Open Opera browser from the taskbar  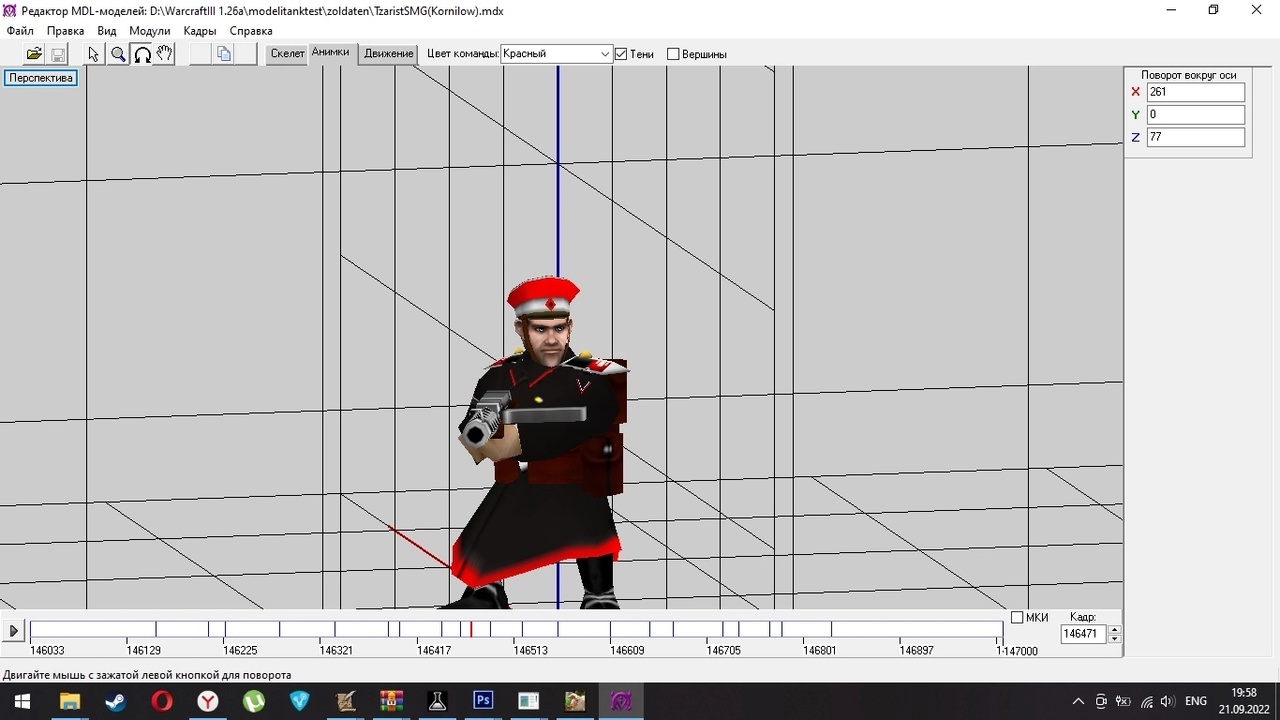[x=161, y=702]
